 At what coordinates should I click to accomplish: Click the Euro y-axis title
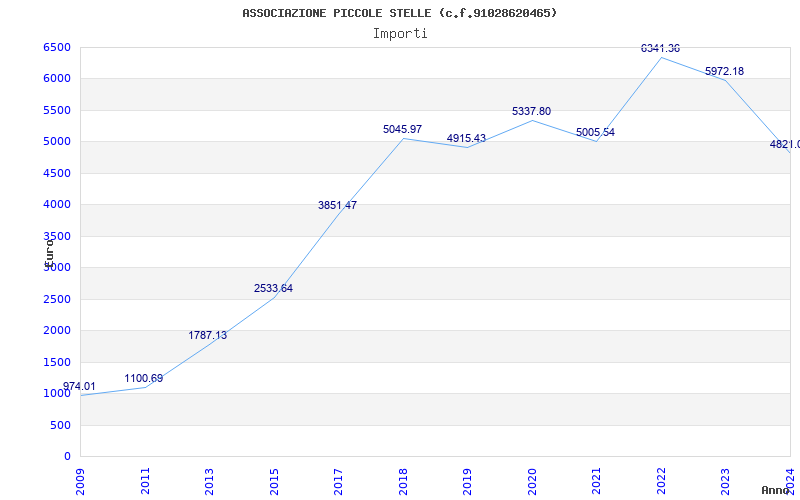pyautogui.click(x=48, y=250)
